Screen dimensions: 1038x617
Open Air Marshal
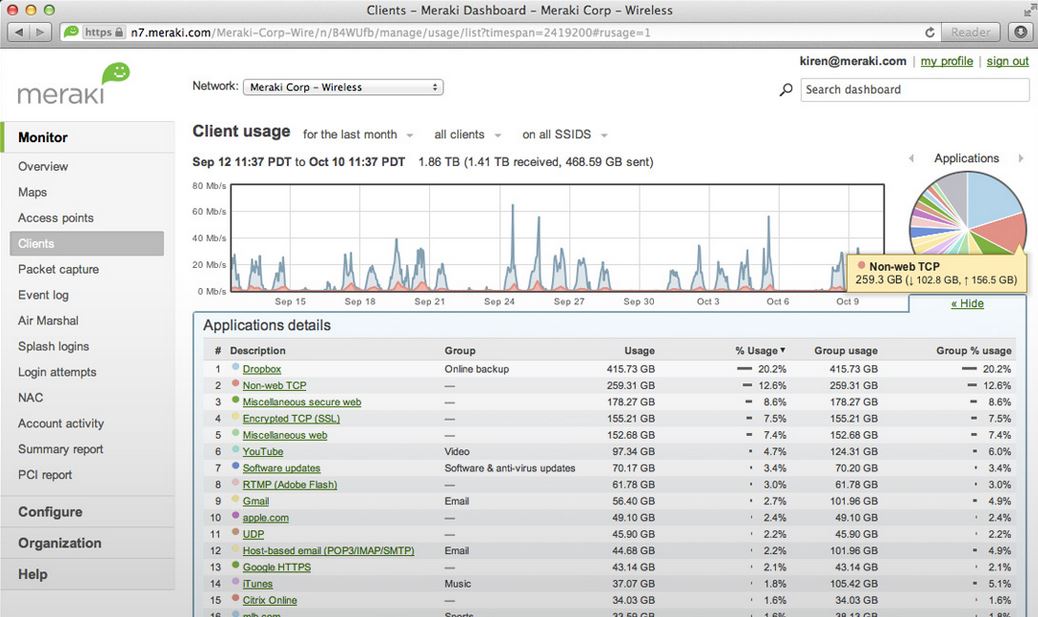pyautogui.click(x=48, y=320)
